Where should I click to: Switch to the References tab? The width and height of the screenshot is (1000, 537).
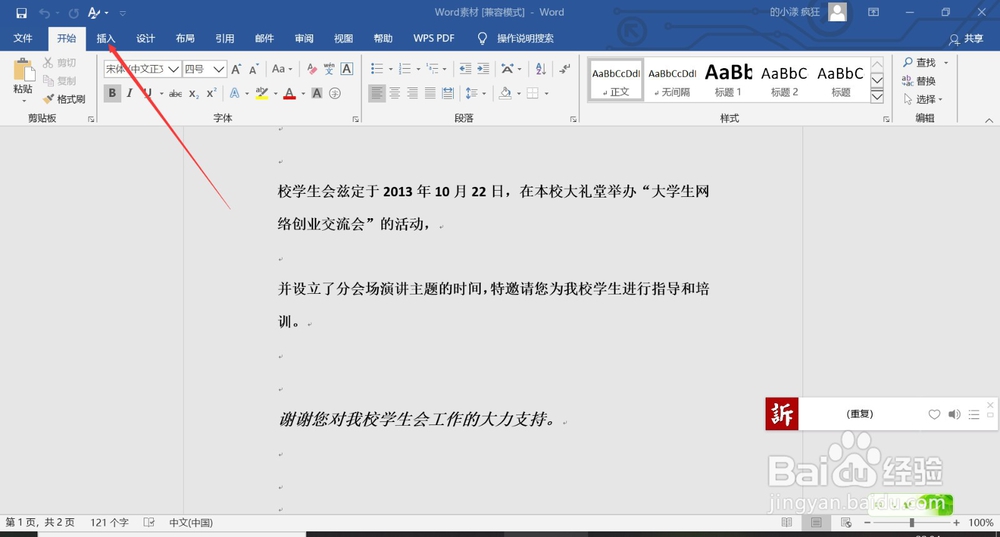coord(224,38)
